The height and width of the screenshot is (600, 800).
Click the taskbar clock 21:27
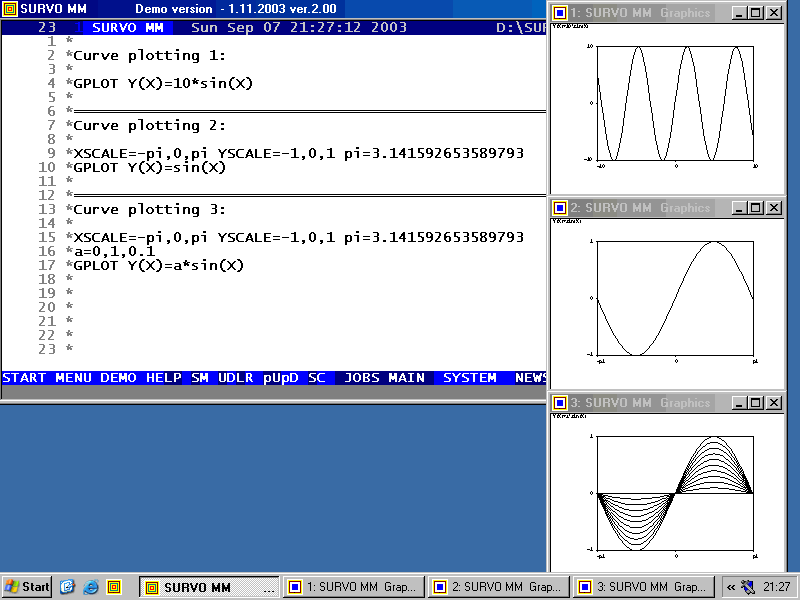[x=777, y=587]
